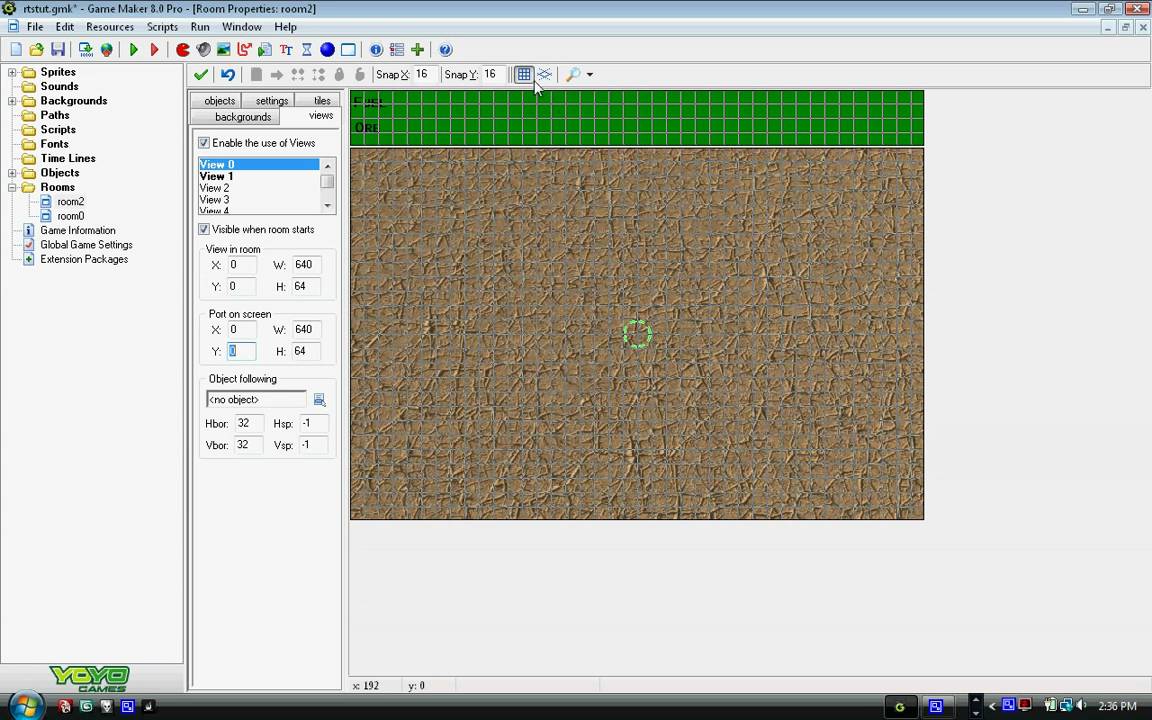Click the taskbar clock 2:36 PM
Viewport: 1152px width, 720px height.
[1117, 706]
